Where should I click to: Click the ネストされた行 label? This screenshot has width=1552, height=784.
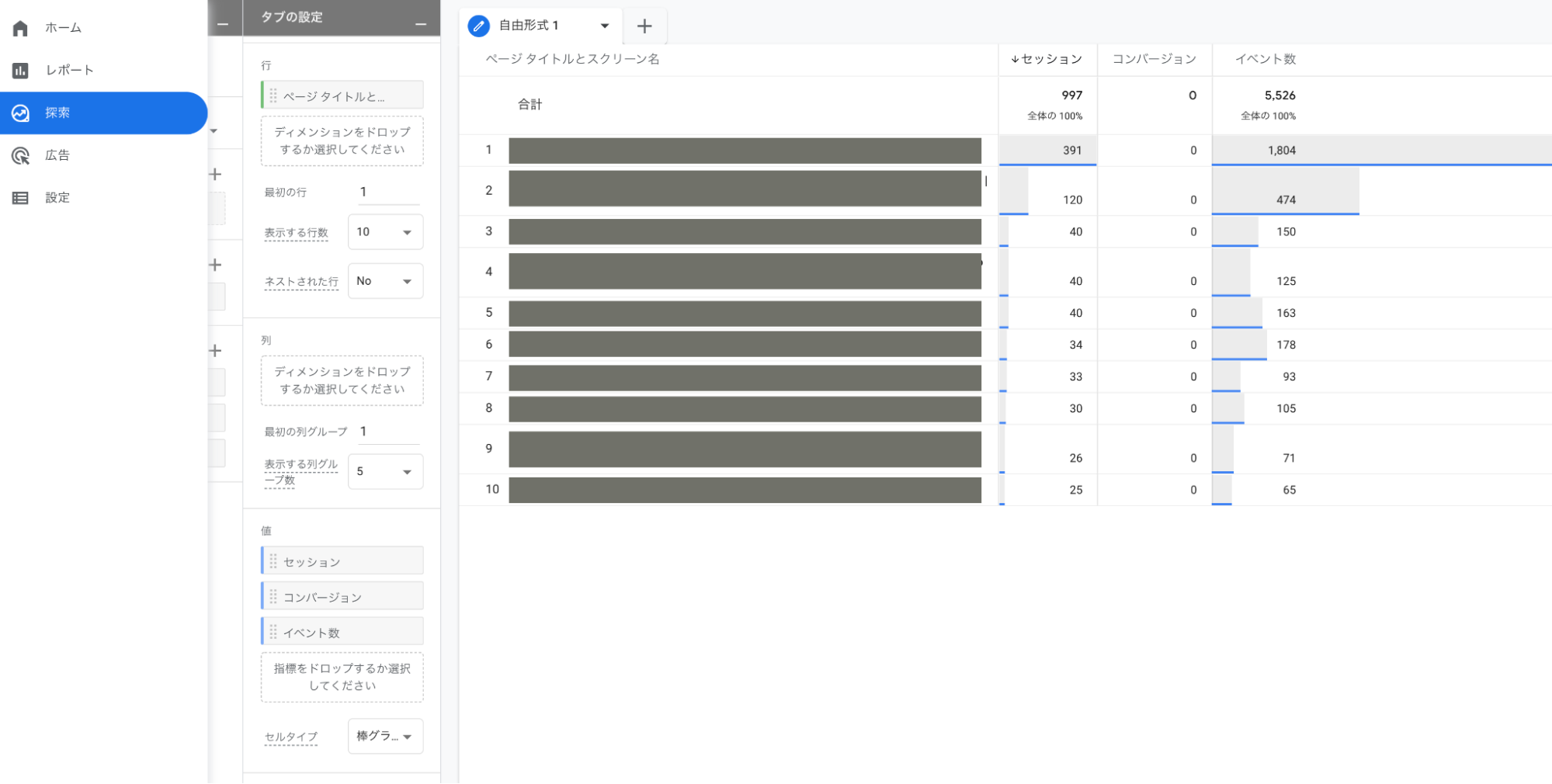301,282
